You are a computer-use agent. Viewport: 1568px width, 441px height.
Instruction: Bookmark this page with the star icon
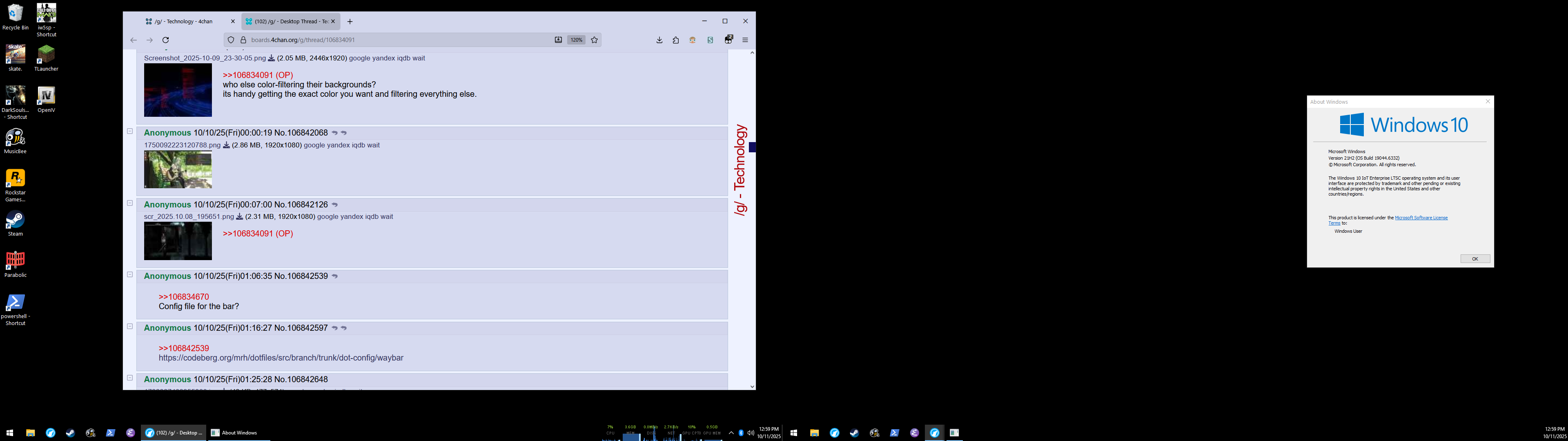[x=594, y=40]
